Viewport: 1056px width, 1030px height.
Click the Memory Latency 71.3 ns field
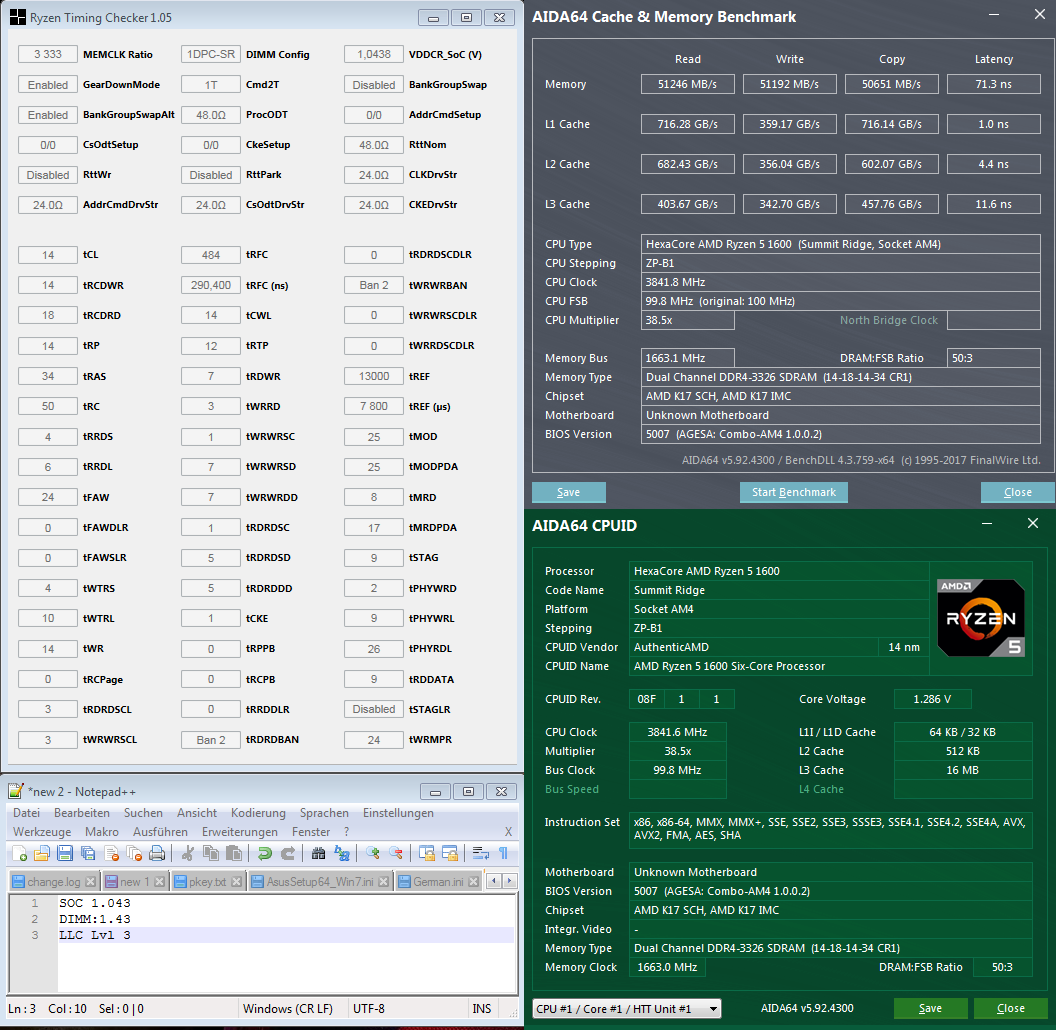993,84
